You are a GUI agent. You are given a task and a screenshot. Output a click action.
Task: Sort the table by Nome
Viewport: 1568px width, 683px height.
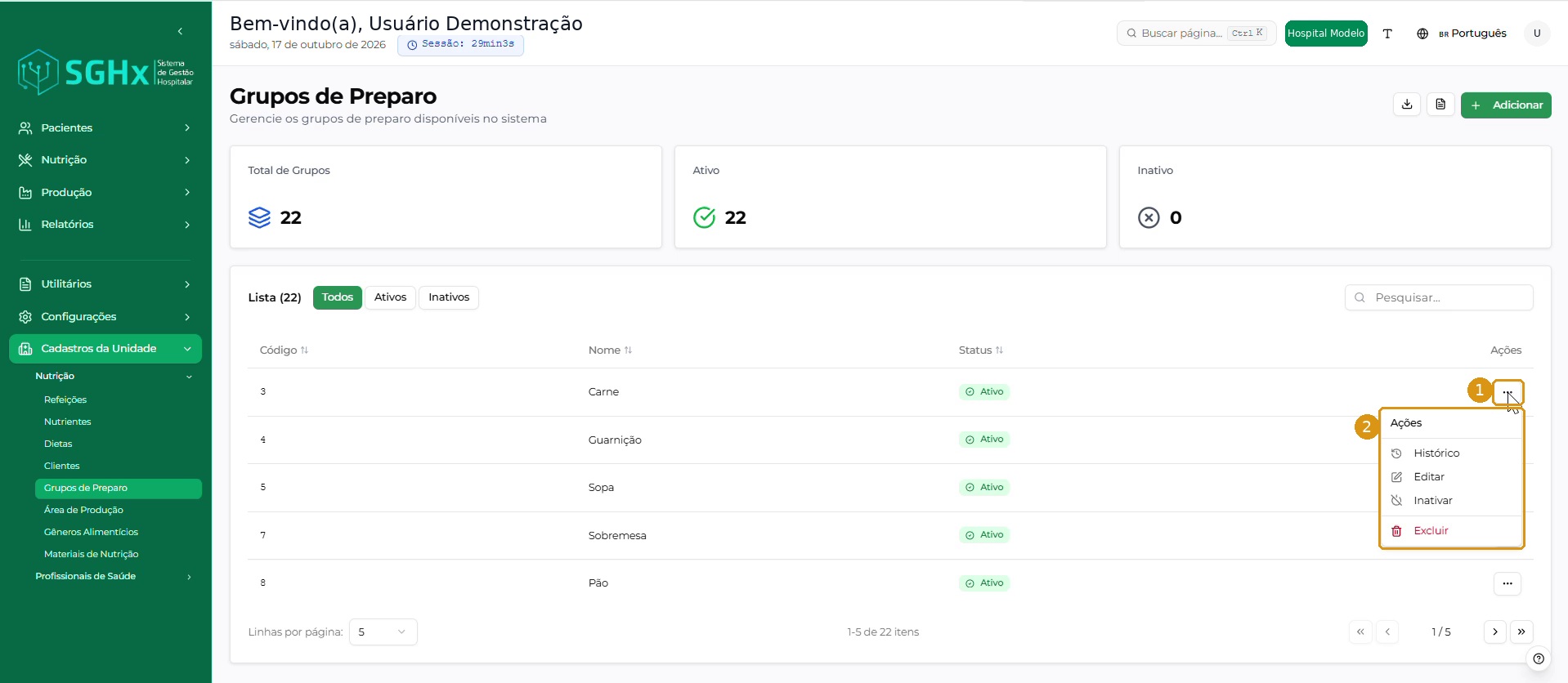click(x=611, y=350)
